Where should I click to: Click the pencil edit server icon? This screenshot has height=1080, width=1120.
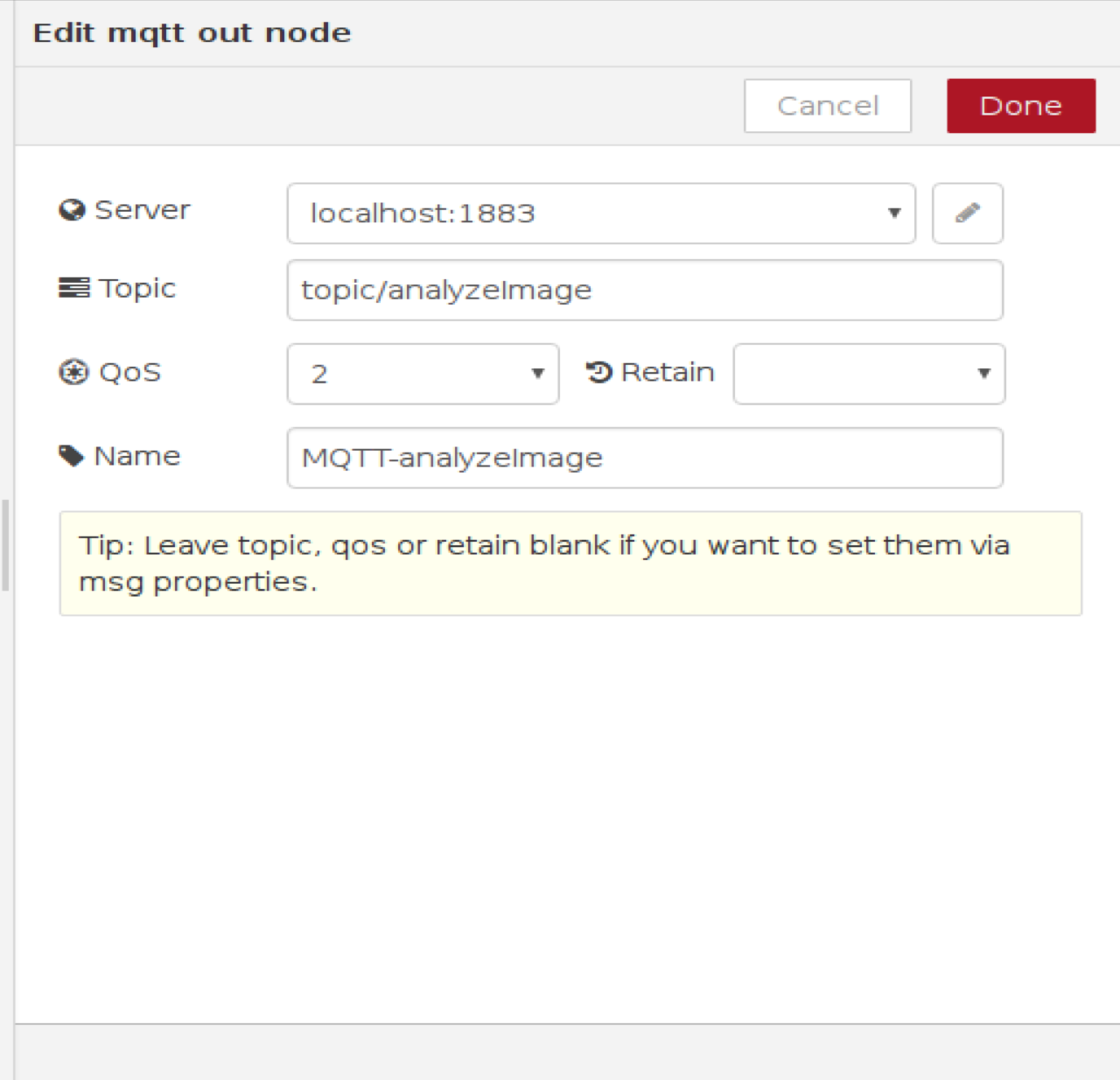(x=968, y=213)
